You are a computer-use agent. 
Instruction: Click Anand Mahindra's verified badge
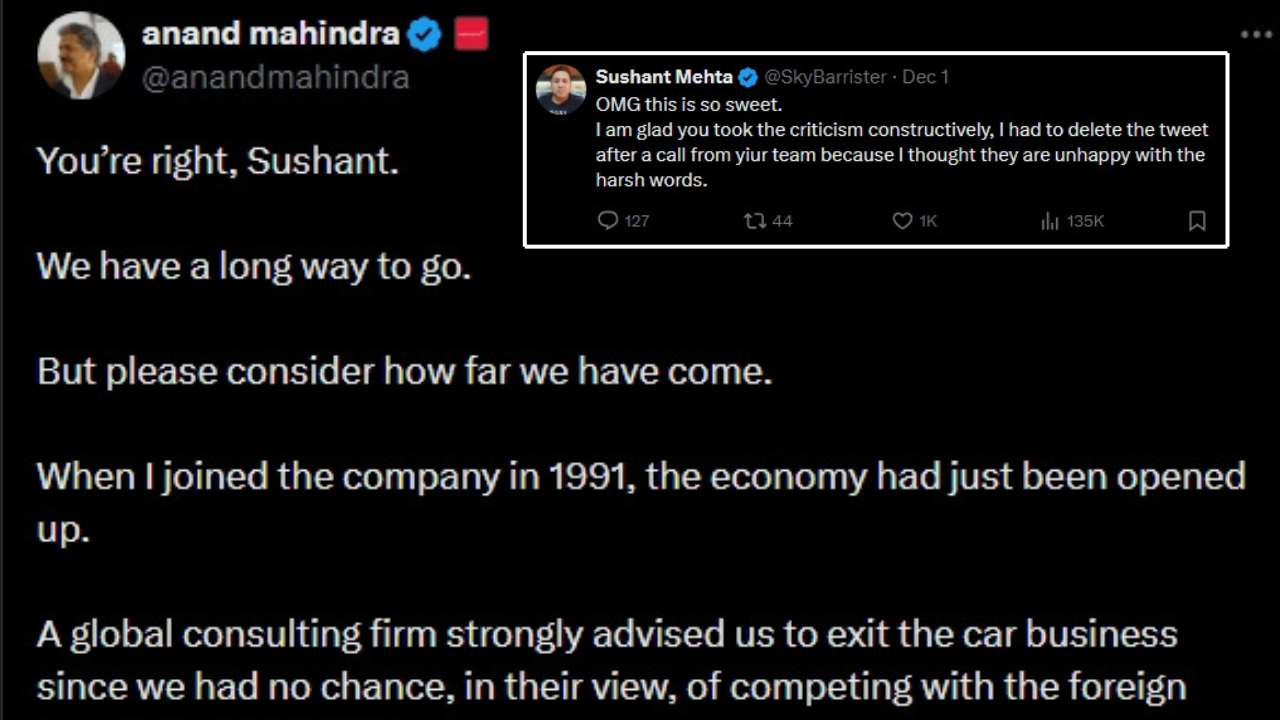pyautogui.click(x=424, y=33)
